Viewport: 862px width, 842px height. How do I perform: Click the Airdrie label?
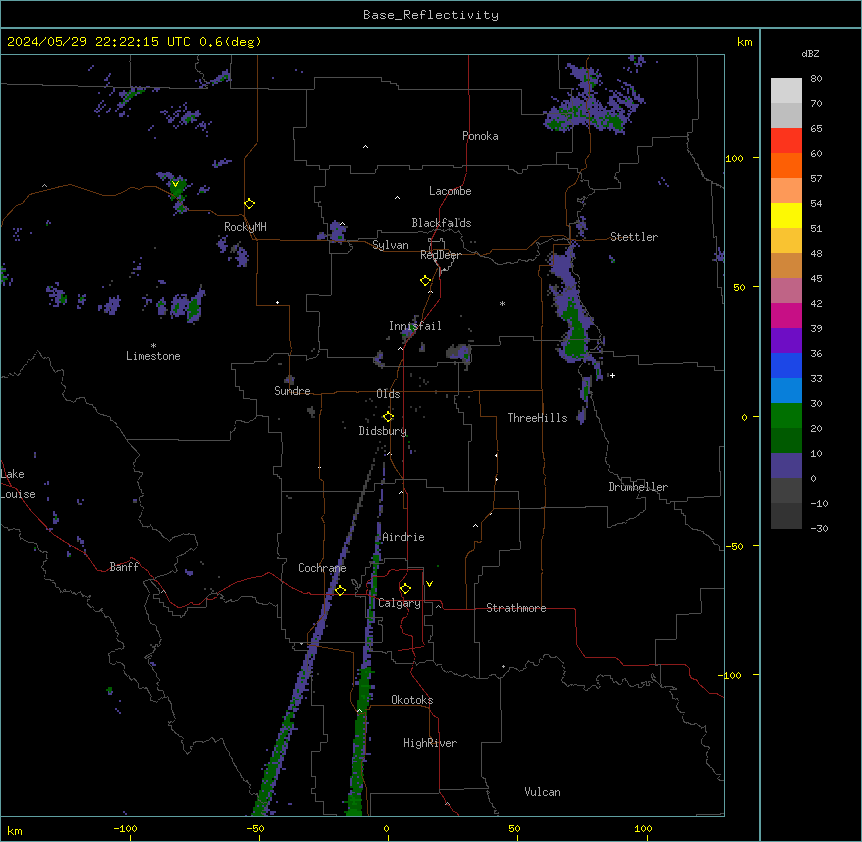coord(404,537)
